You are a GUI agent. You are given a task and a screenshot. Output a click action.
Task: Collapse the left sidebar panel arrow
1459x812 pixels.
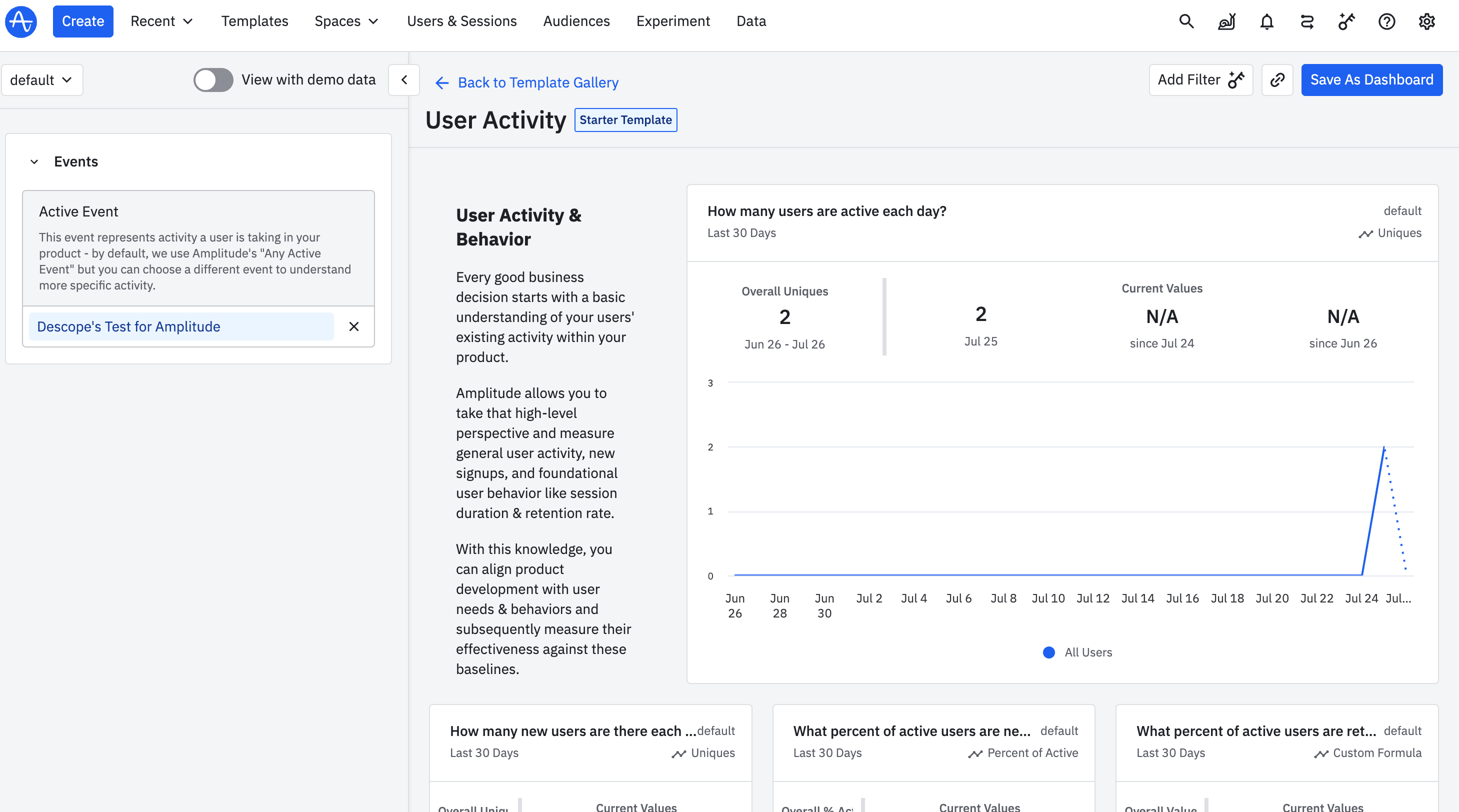tap(404, 80)
